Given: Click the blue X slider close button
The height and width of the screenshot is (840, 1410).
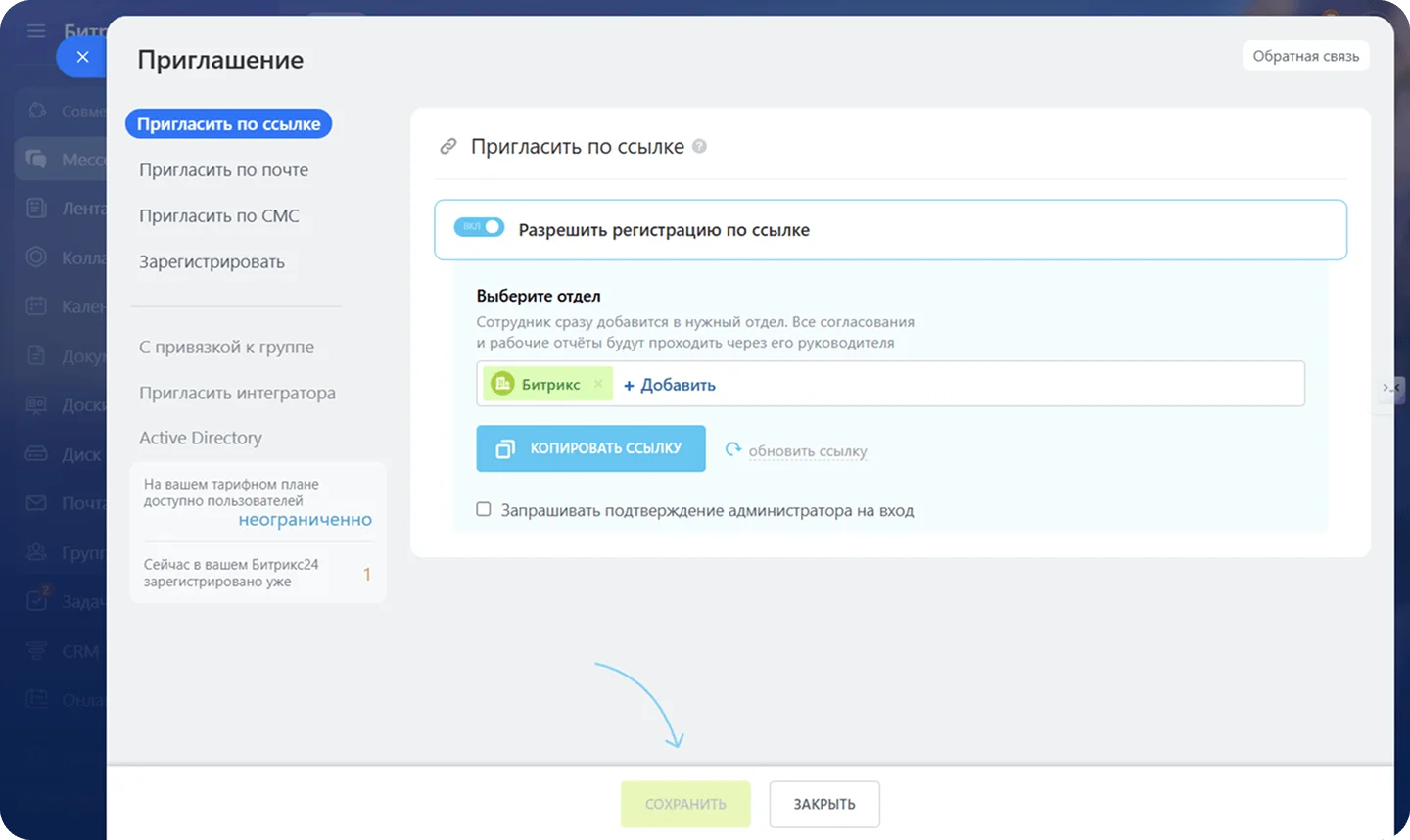Looking at the screenshot, I should click(82, 57).
